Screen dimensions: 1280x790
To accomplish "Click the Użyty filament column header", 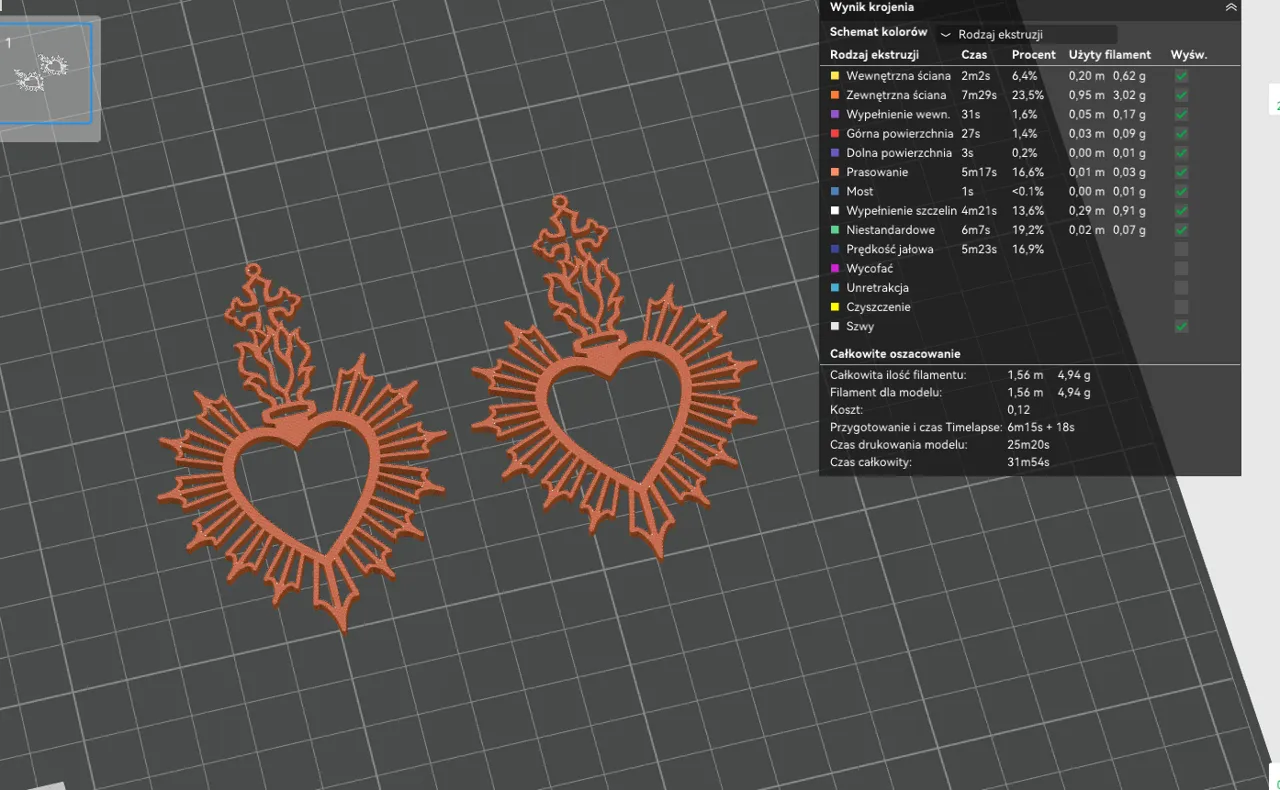I will 1110,55.
